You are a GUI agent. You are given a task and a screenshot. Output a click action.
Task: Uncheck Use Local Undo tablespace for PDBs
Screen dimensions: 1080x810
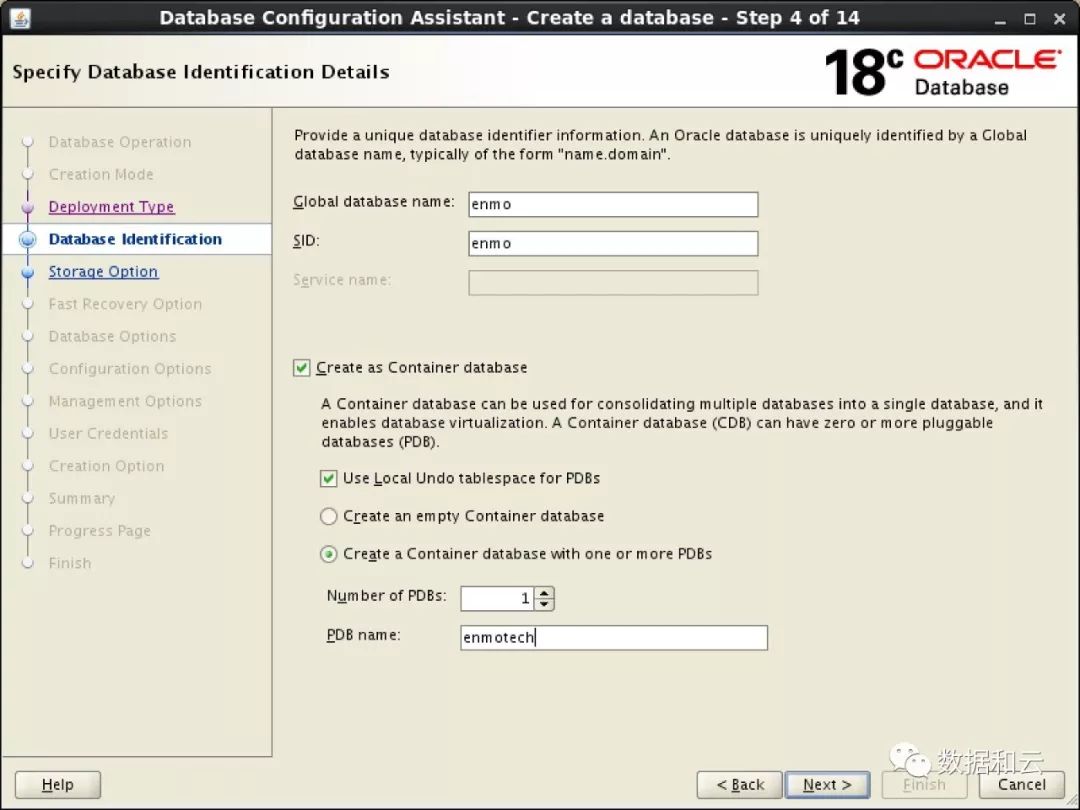tap(328, 479)
